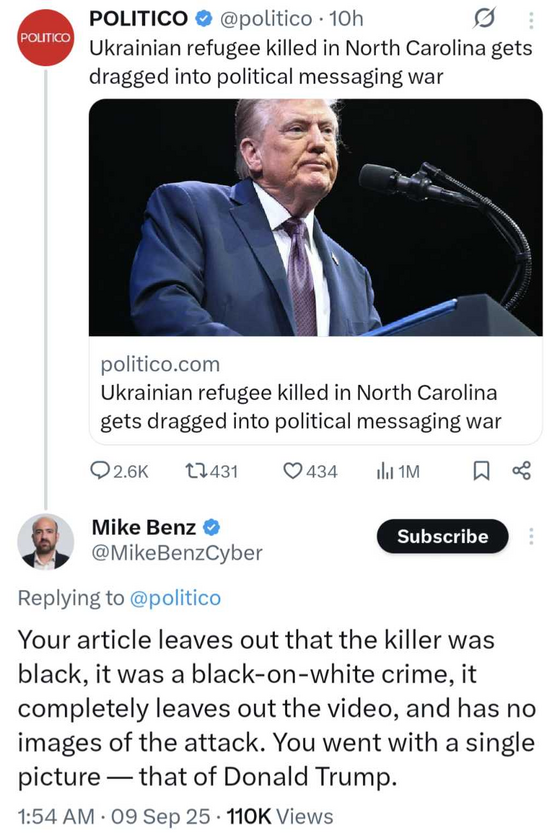
Task: Open the 110K Views count
Action: point(280,816)
